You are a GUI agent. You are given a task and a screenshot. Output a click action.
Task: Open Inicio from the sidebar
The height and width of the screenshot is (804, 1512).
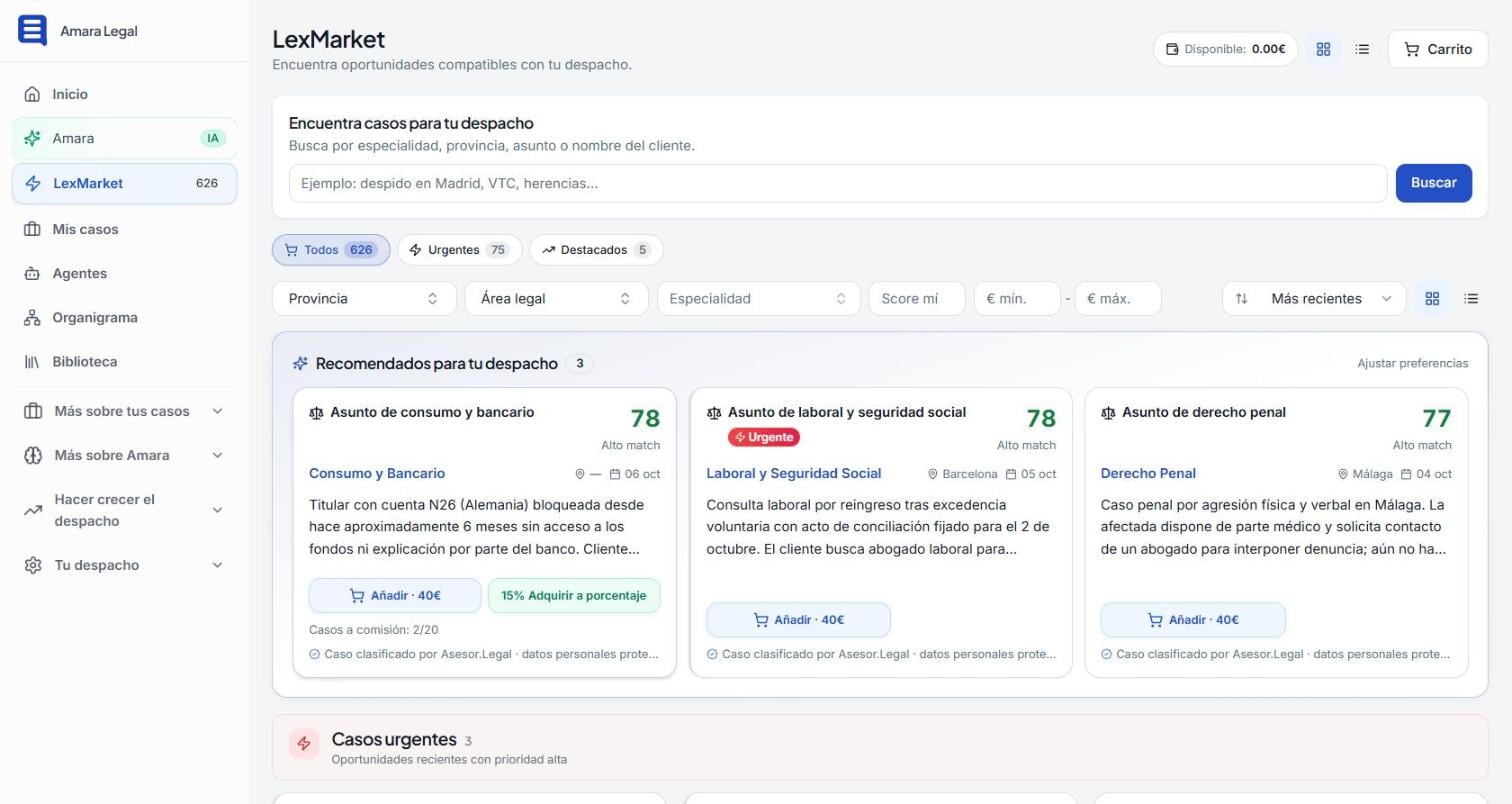pos(124,94)
